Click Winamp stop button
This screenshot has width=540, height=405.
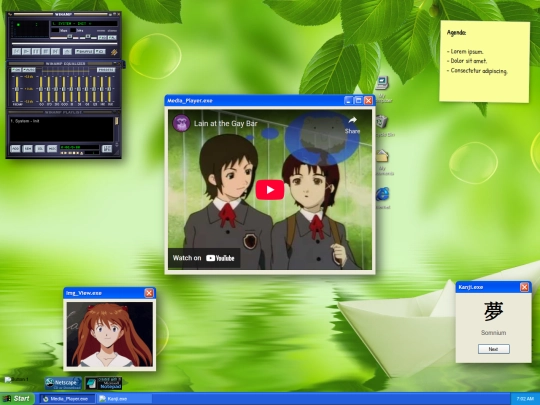[46, 52]
